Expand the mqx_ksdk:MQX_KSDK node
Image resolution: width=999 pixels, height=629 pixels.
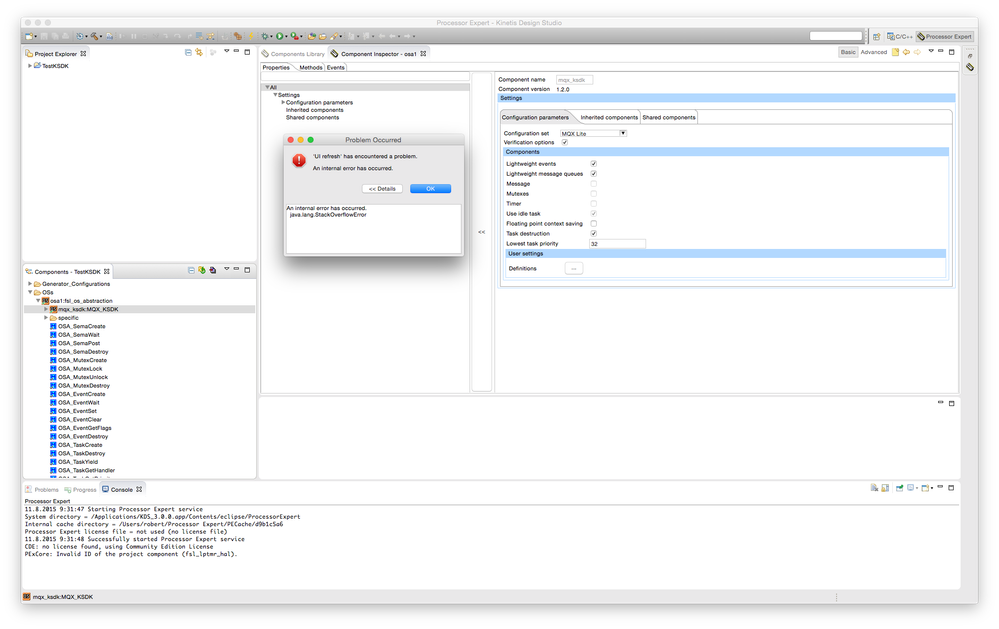[46, 309]
